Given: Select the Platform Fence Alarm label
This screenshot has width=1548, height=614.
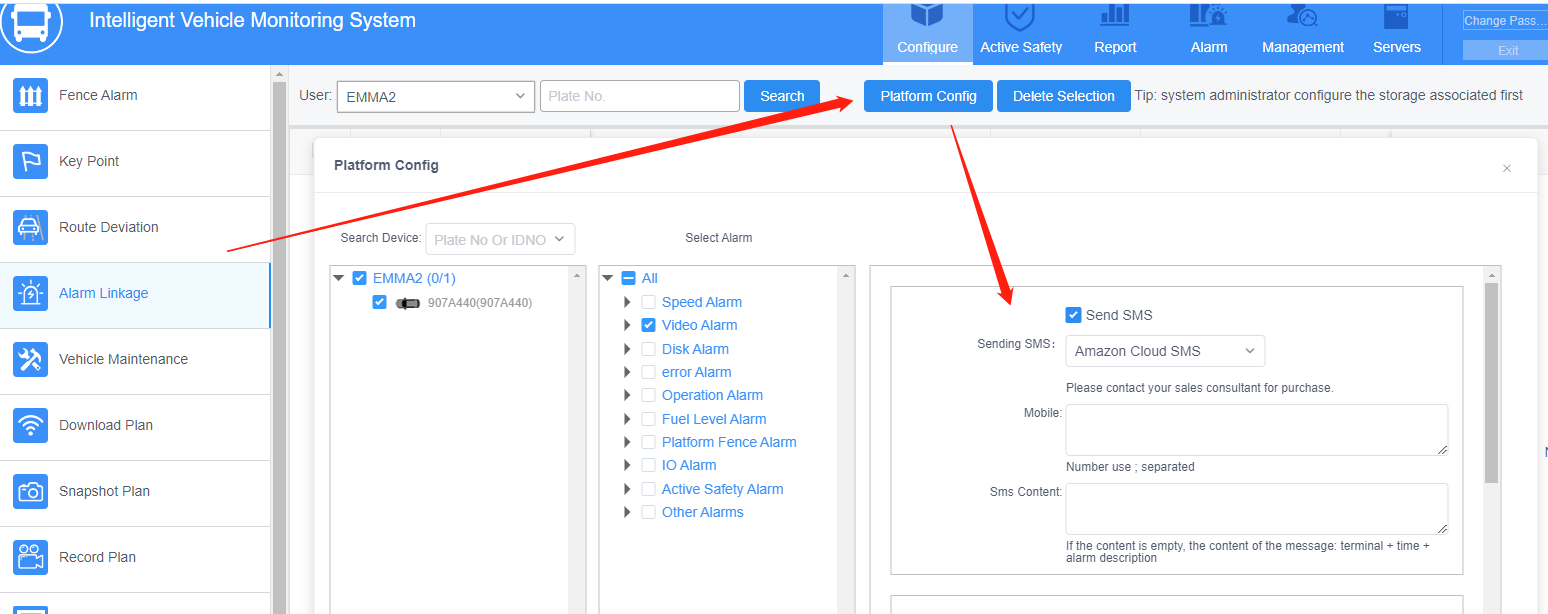Looking at the screenshot, I should click(x=729, y=442).
